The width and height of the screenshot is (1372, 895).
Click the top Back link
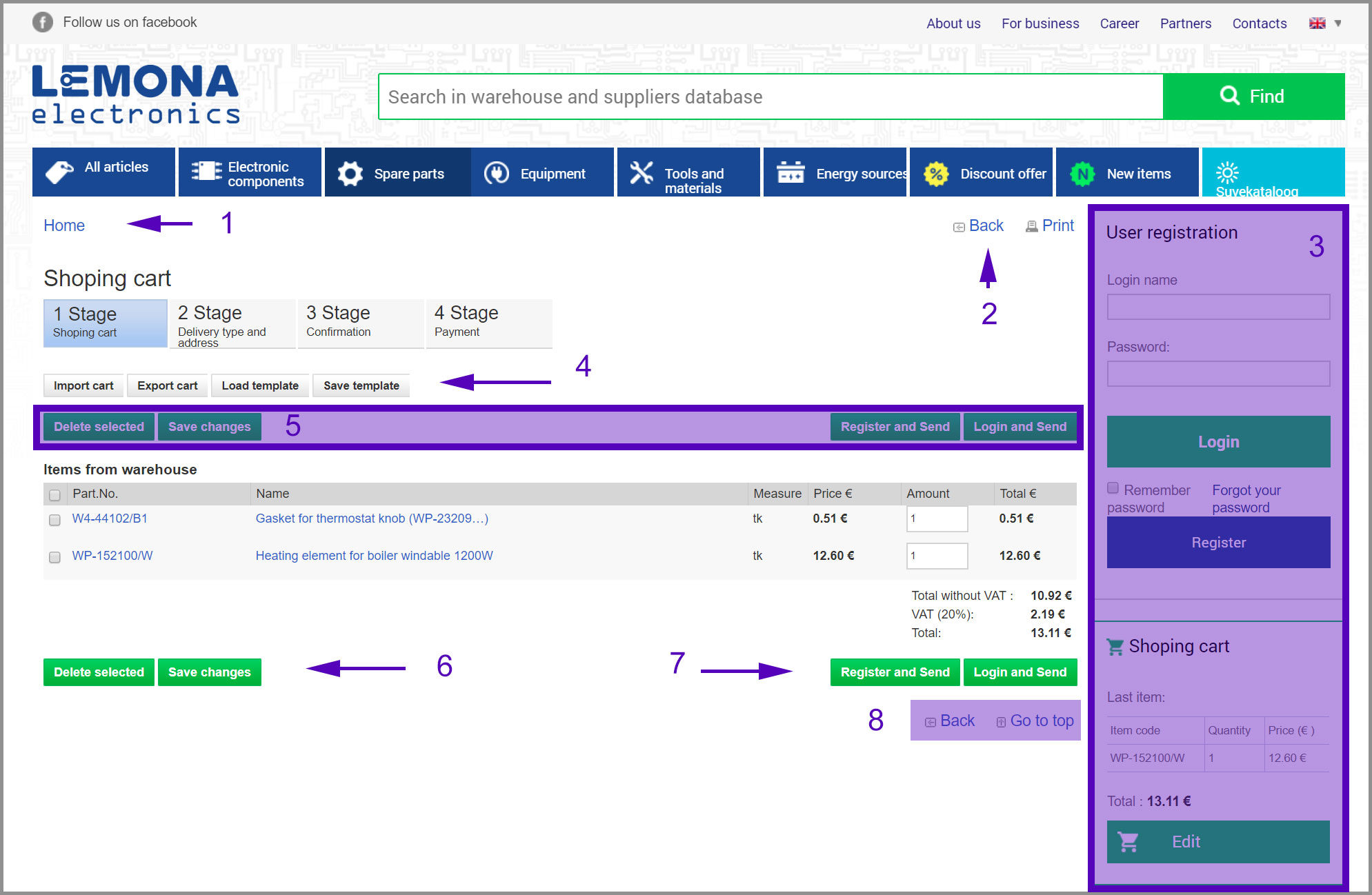pos(978,225)
